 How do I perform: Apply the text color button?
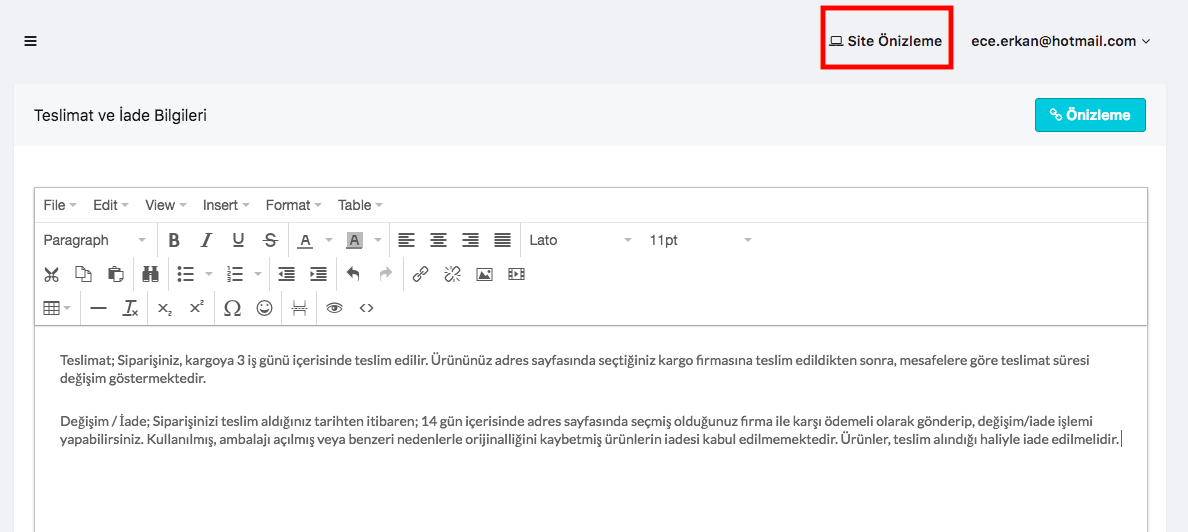click(305, 240)
